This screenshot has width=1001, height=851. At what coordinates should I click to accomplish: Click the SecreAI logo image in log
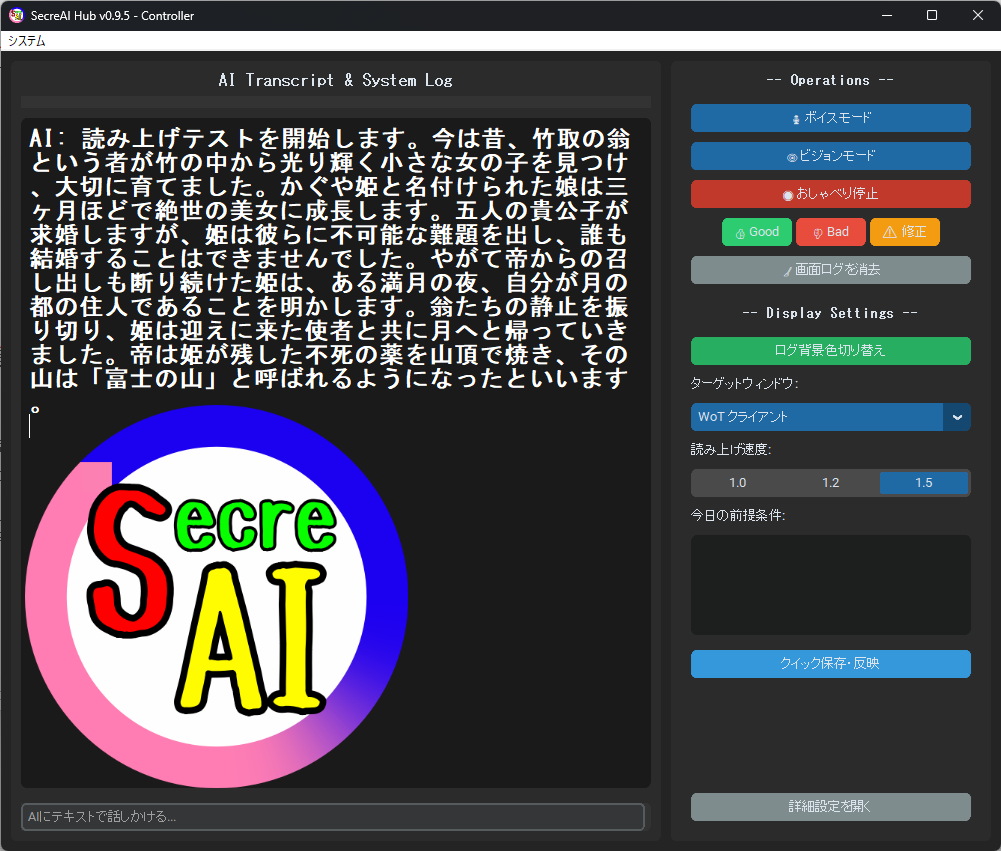click(x=216, y=596)
